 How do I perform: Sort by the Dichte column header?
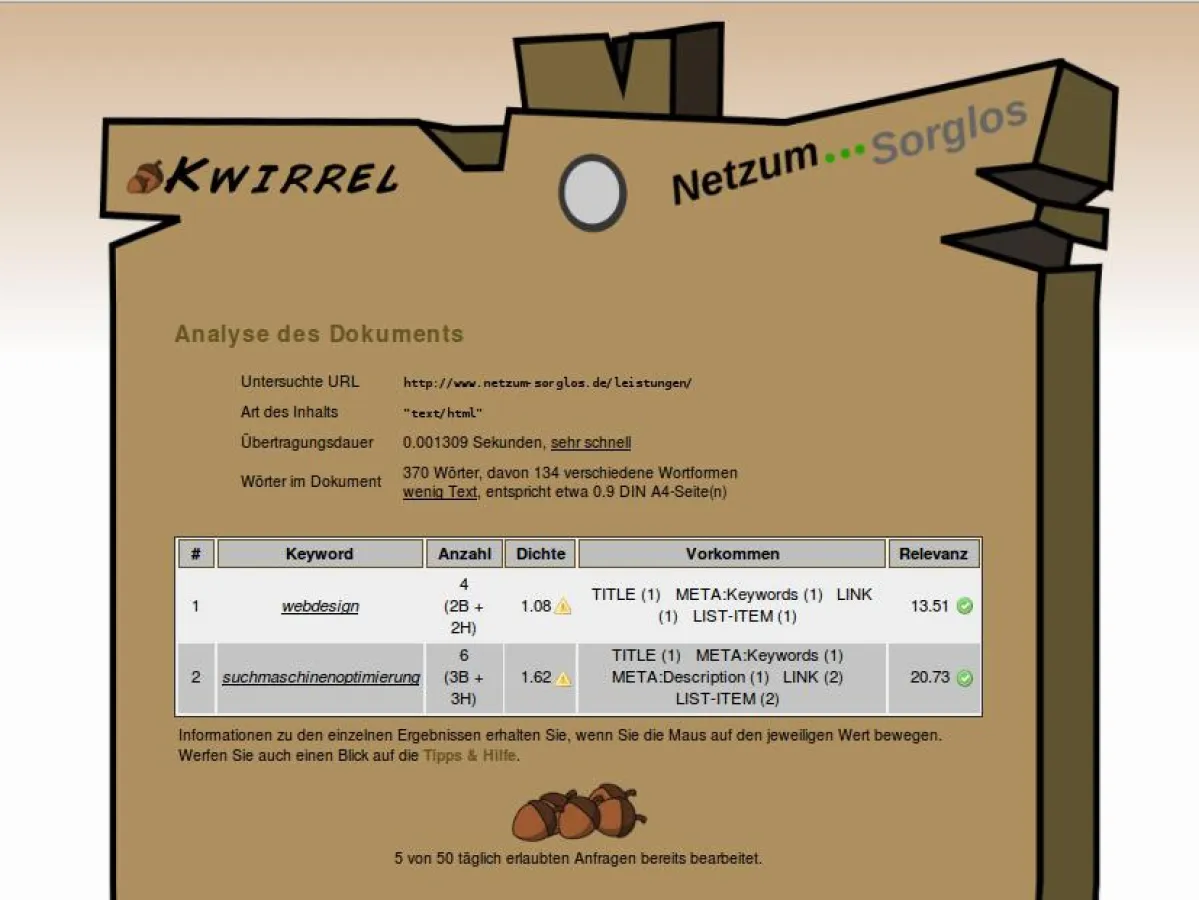(539, 553)
